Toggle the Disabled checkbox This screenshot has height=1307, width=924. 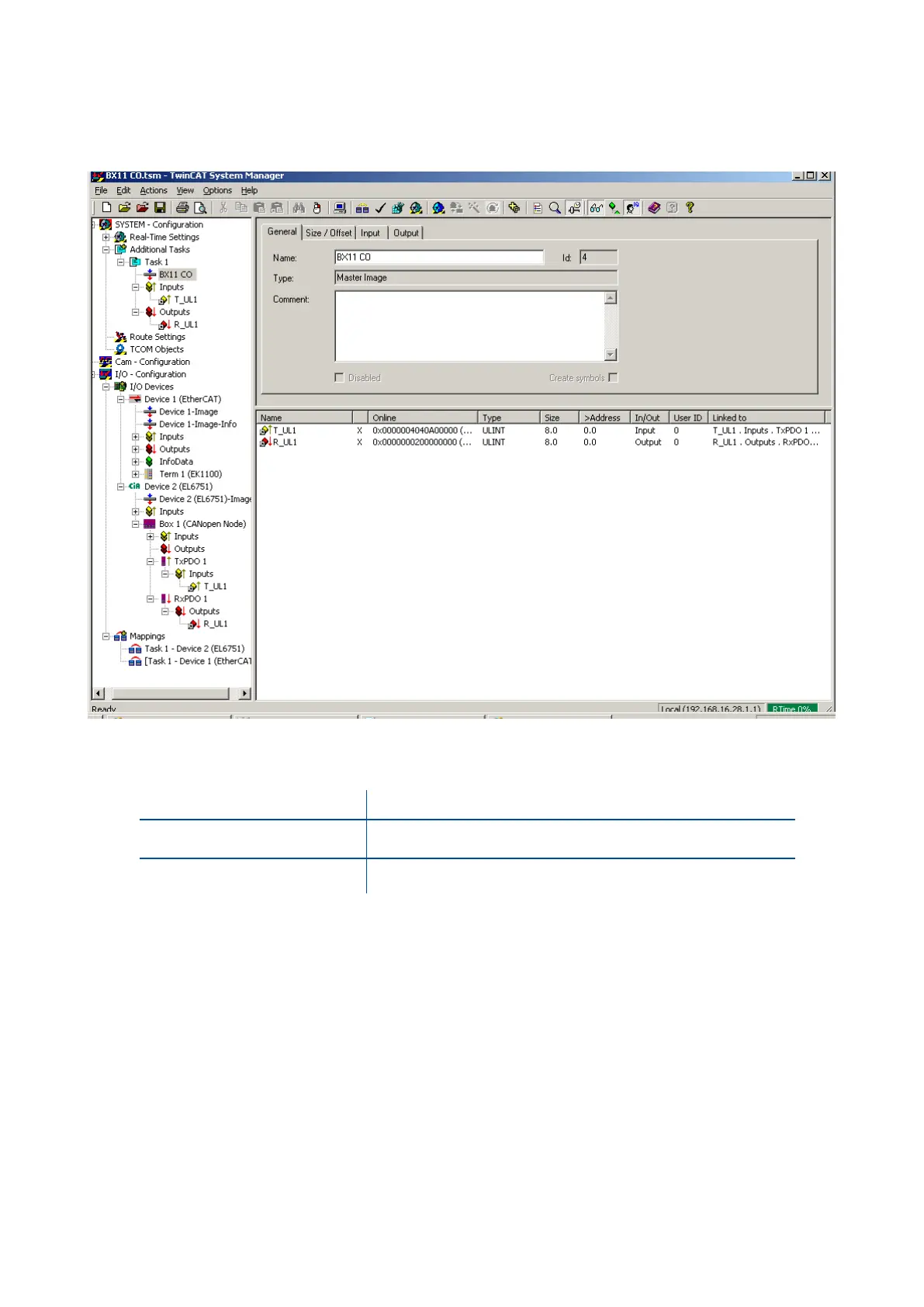pyautogui.click(x=339, y=378)
